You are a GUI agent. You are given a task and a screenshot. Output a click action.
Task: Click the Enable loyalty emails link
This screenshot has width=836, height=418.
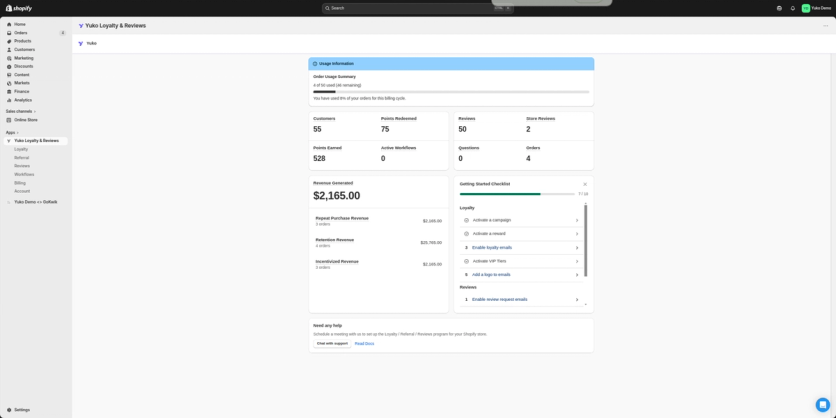pos(492,247)
